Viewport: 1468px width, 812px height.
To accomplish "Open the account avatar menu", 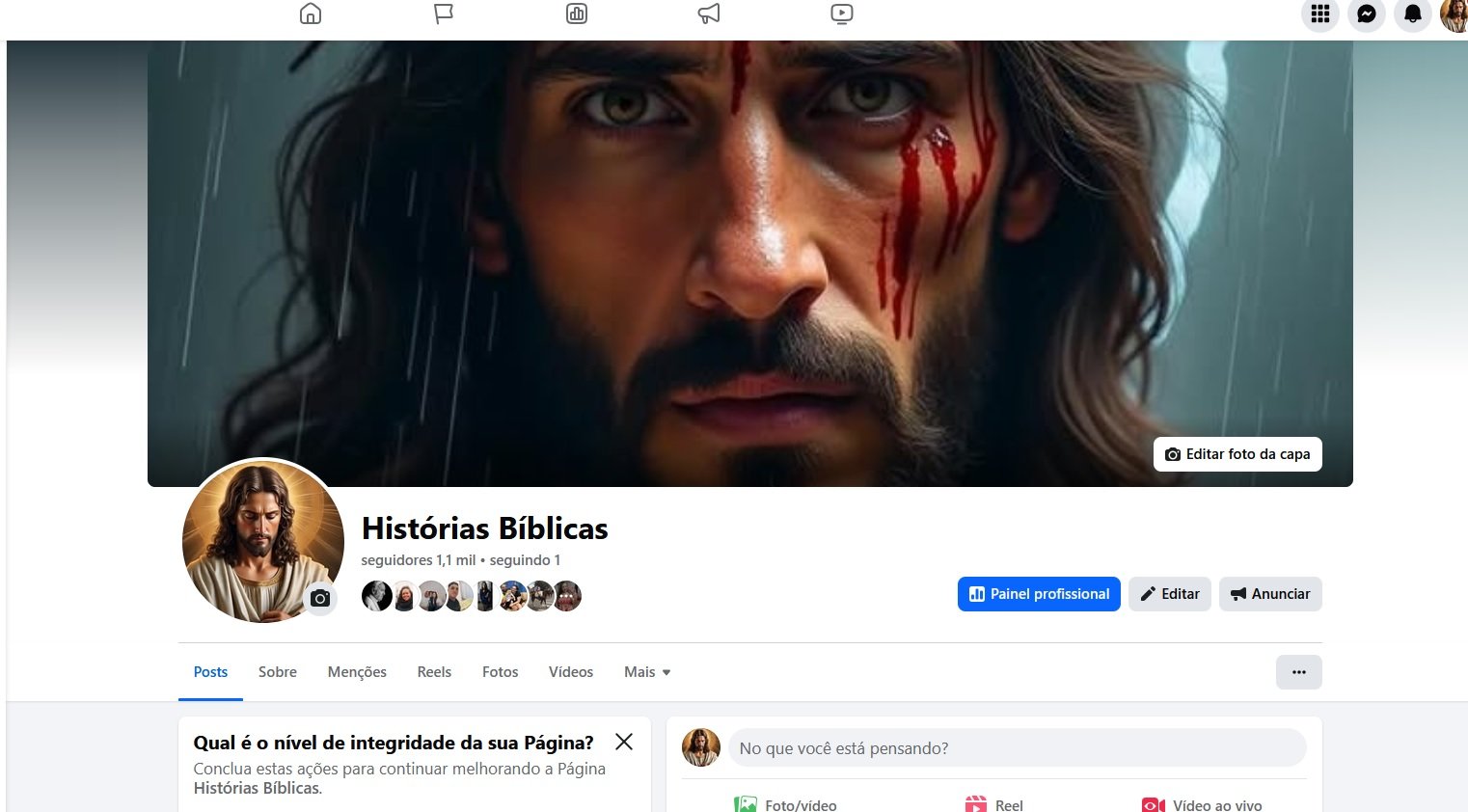I will click(x=1454, y=14).
